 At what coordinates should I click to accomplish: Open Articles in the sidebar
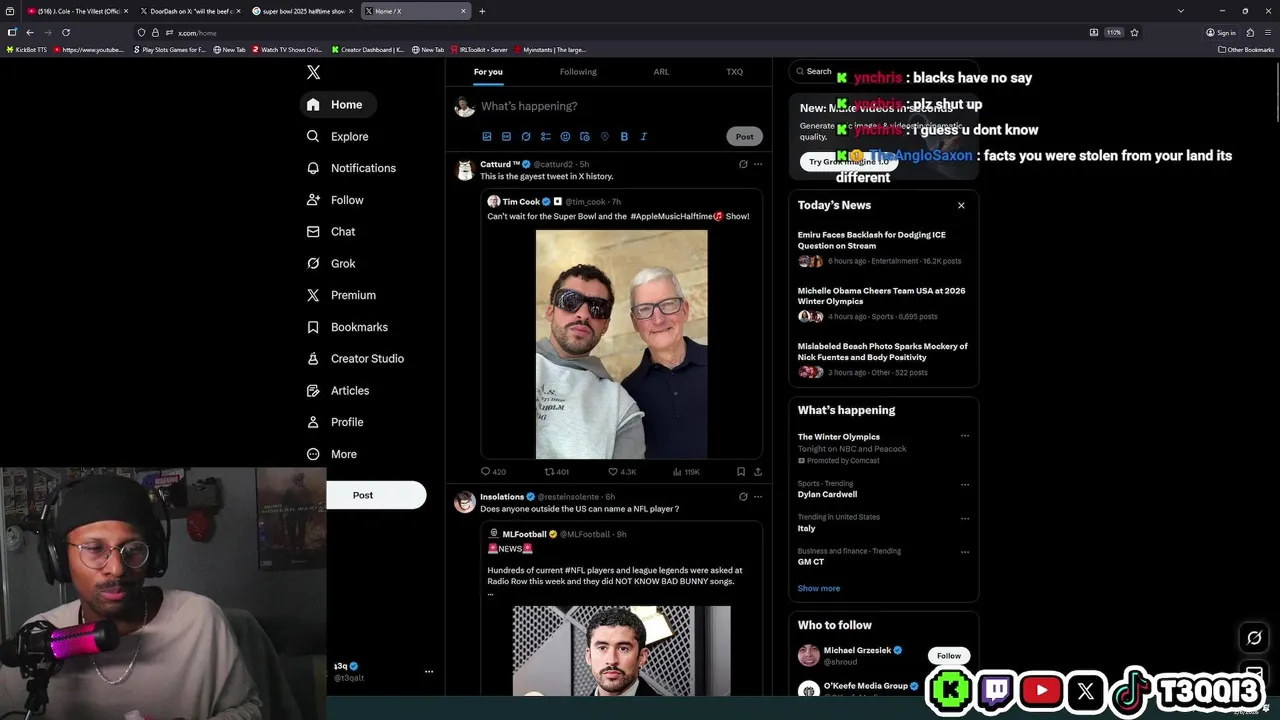coord(338,390)
